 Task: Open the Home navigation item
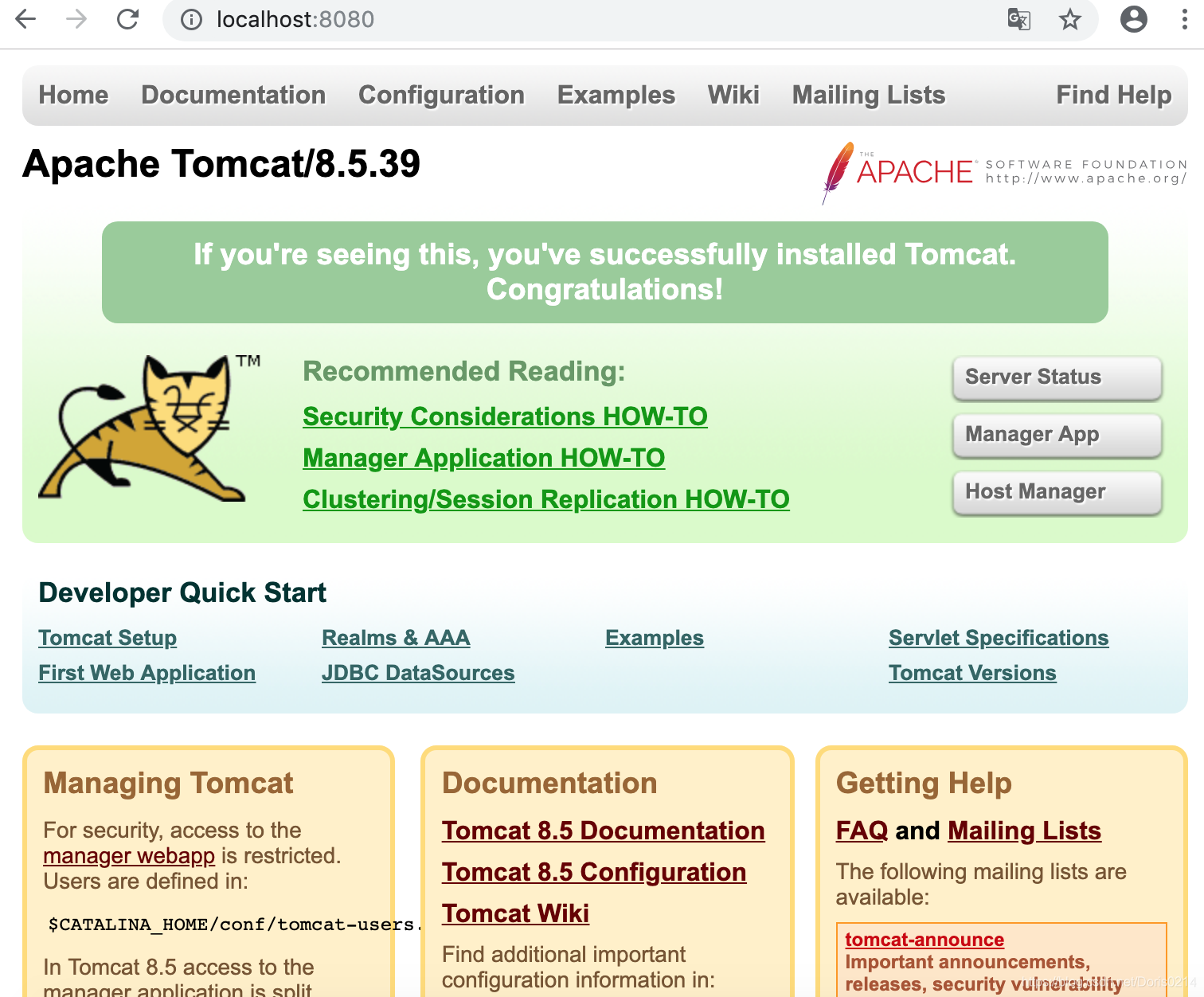click(73, 95)
